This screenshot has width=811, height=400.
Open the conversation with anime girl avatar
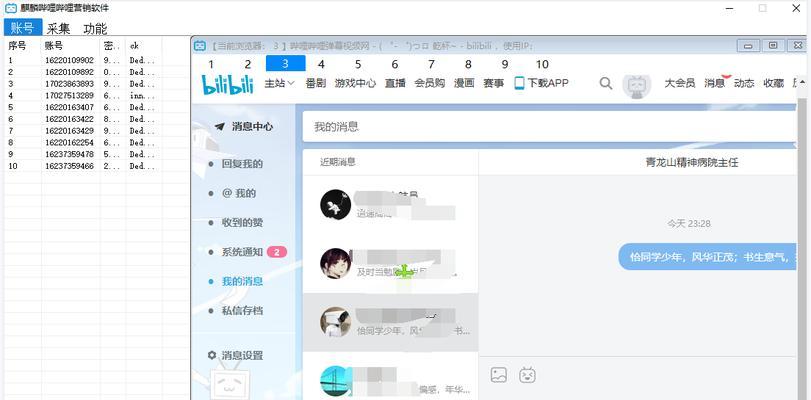390,264
